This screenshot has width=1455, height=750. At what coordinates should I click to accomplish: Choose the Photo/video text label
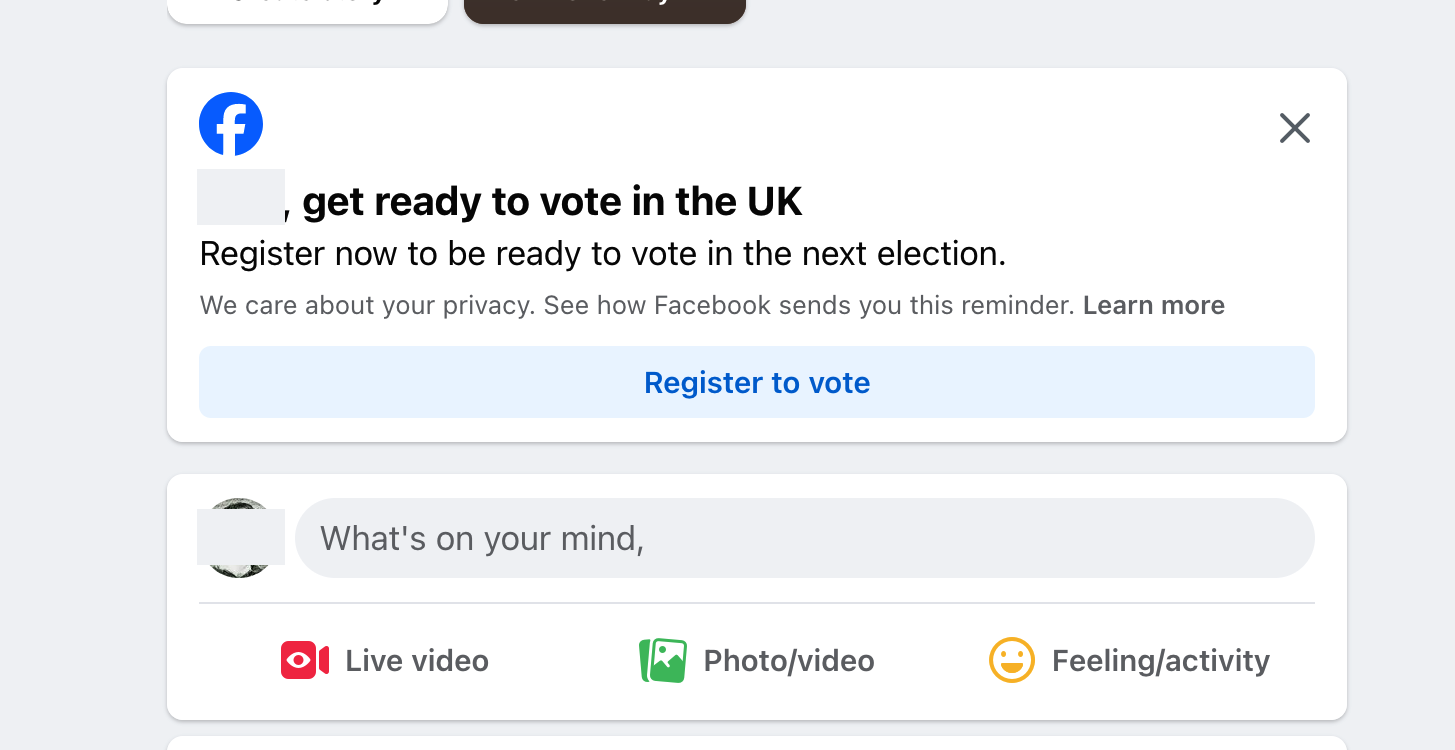tap(789, 661)
